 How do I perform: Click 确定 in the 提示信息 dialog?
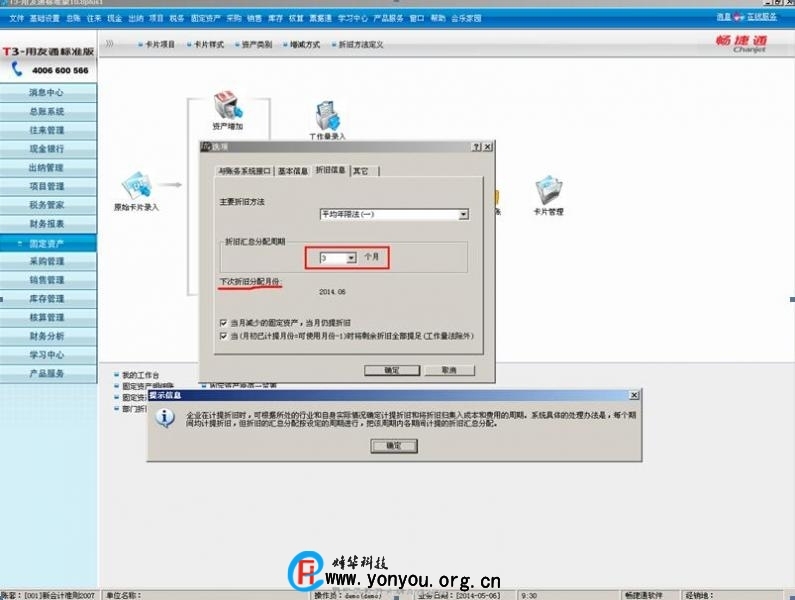tap(394, 446)
